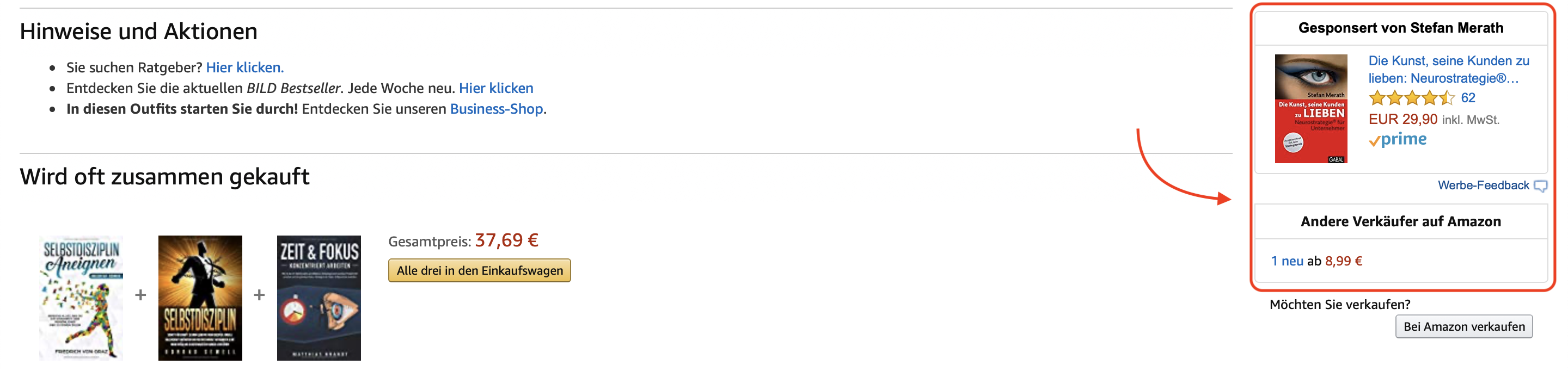The width and height of the screenshot is (1568, 371).
Task: Click the Prime logo icon
Action: click(x=1398, y=139)
